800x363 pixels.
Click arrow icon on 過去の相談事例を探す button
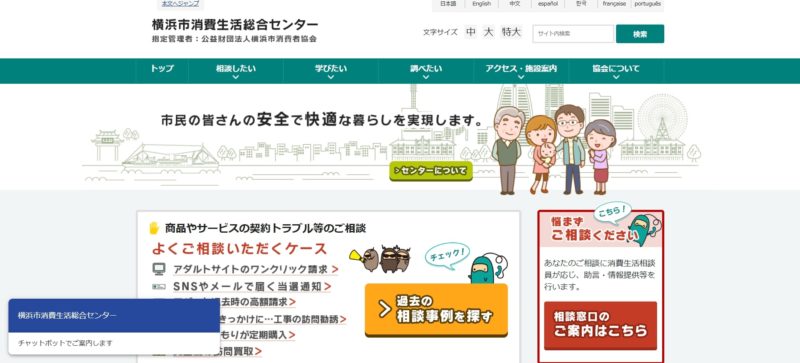point(384,309)
